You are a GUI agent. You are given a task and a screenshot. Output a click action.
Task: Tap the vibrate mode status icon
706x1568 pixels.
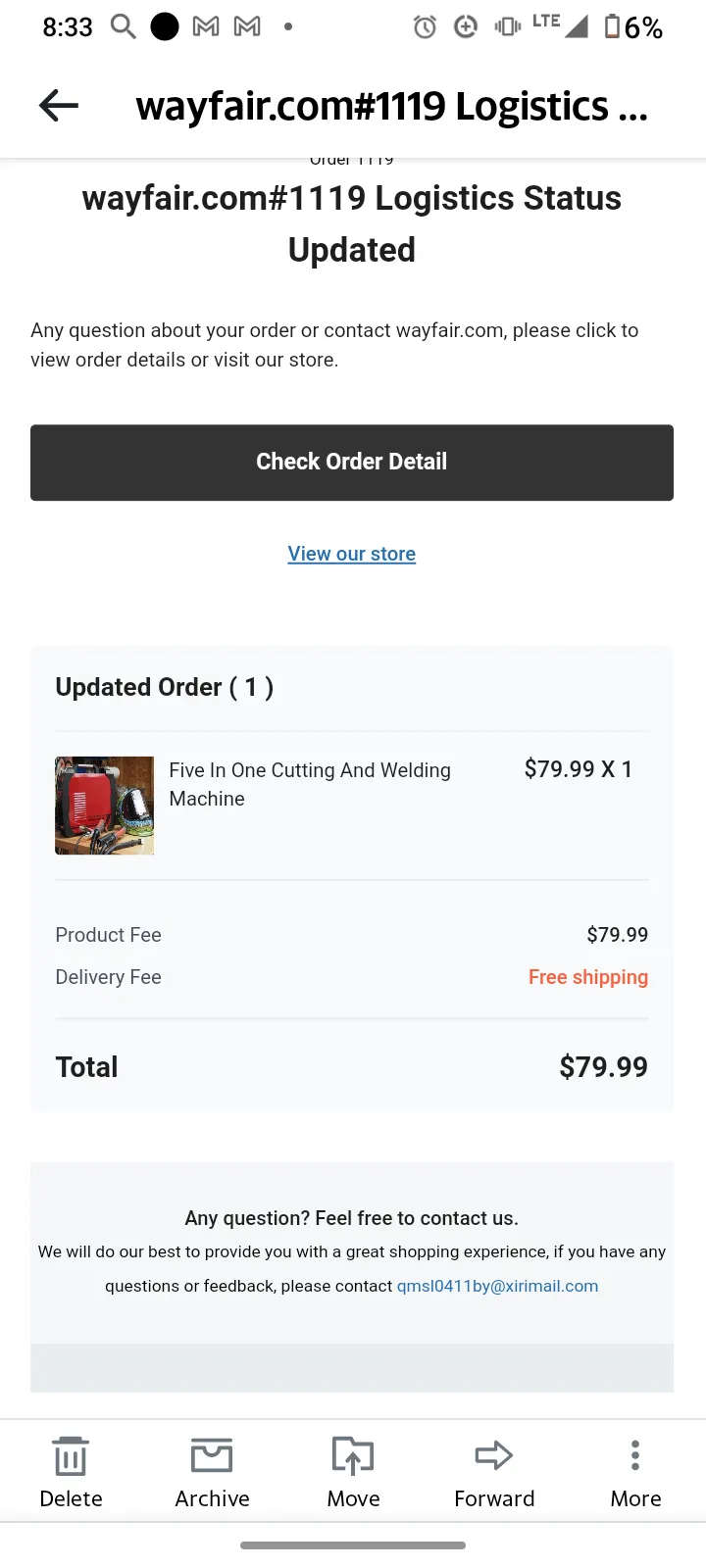507,26
